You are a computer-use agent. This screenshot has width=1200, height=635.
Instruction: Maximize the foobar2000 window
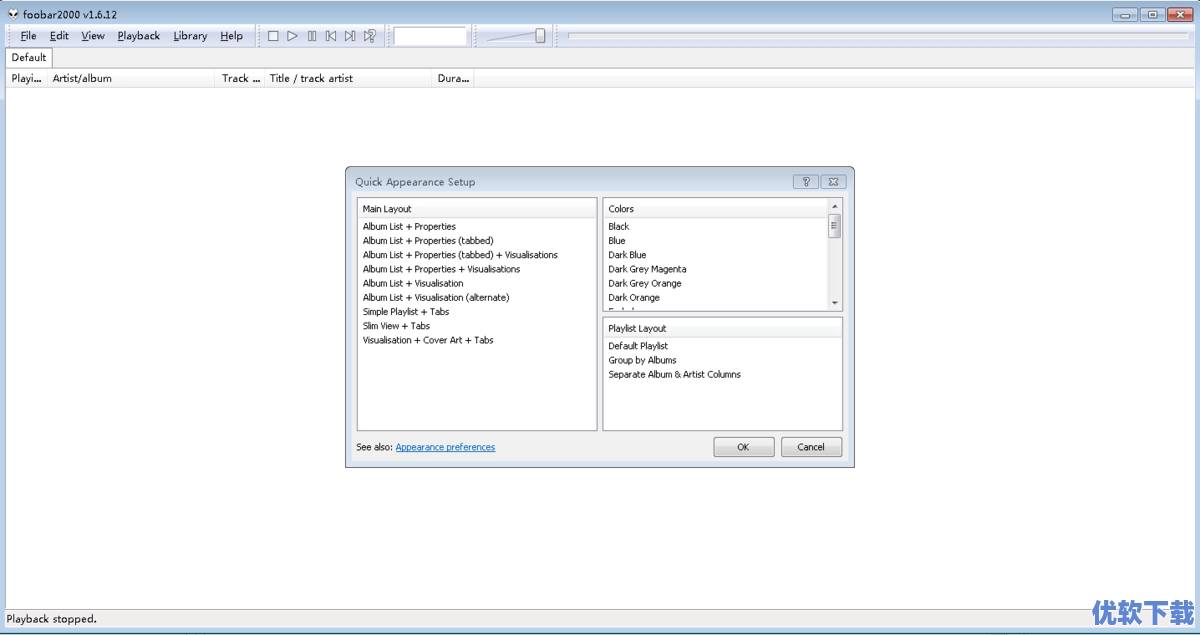click(1152, 14)
